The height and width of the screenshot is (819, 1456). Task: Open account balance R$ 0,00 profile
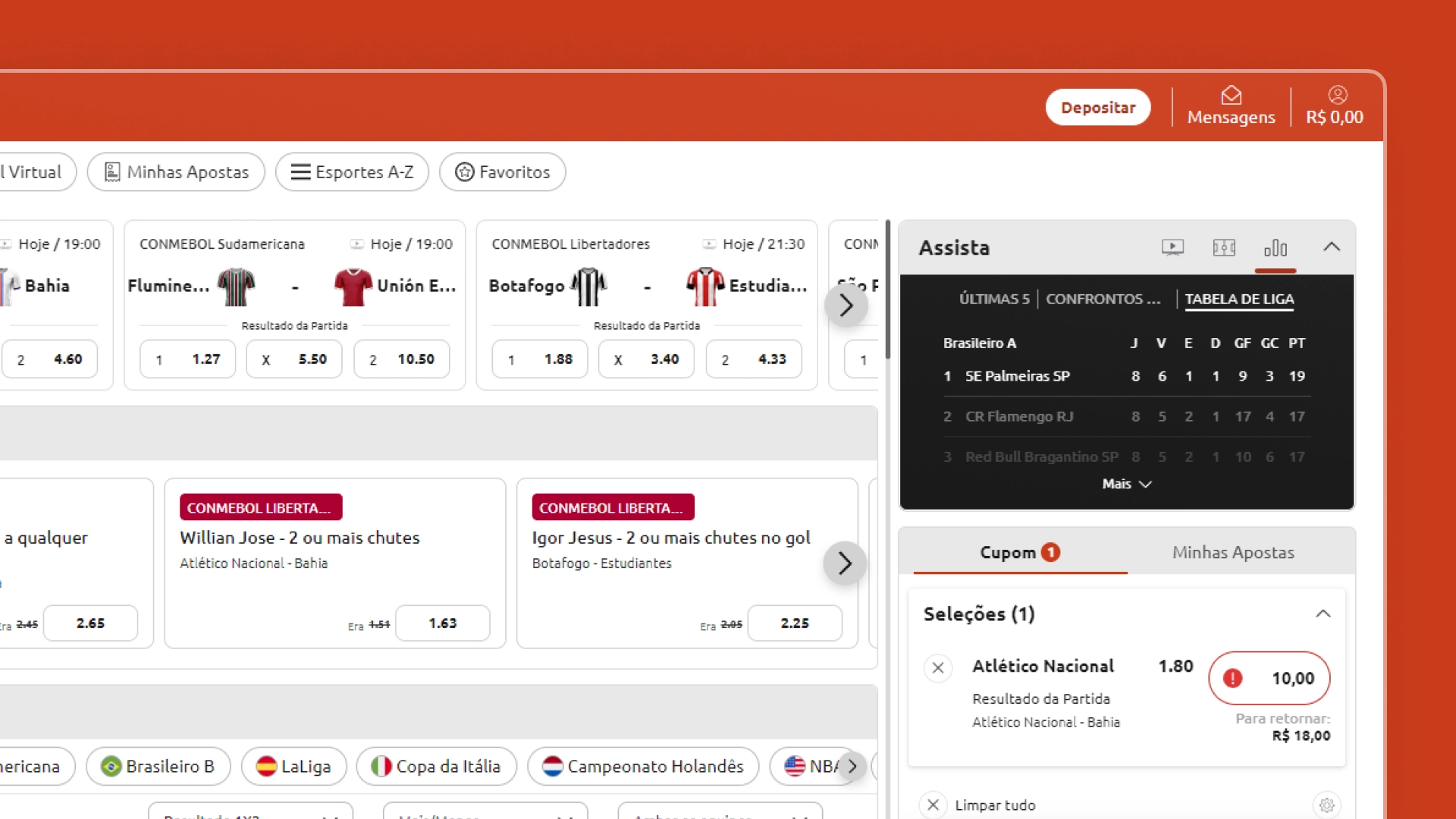(1335, 106)
